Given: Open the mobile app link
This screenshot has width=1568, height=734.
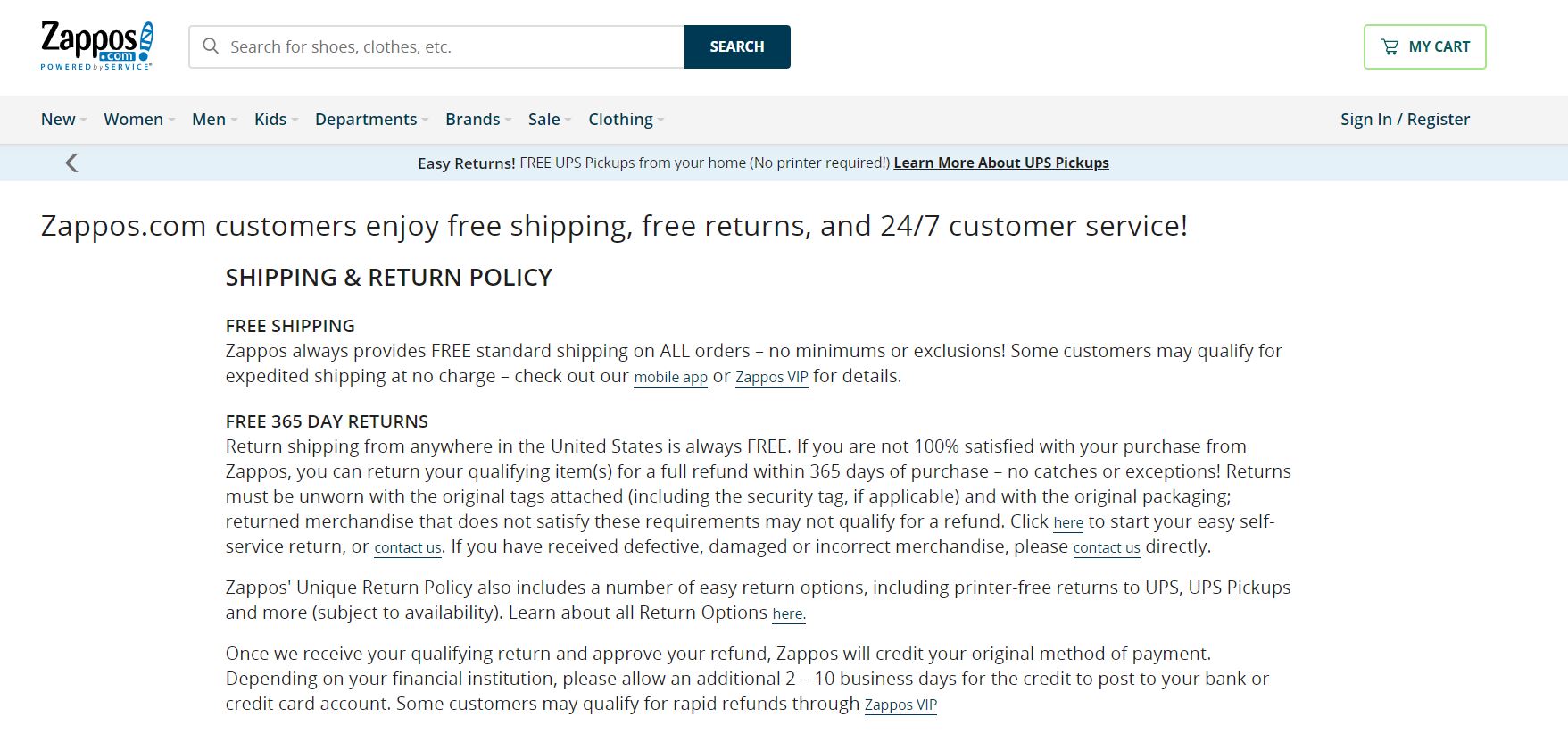Looking at the screenshot, I should (670, 377).
